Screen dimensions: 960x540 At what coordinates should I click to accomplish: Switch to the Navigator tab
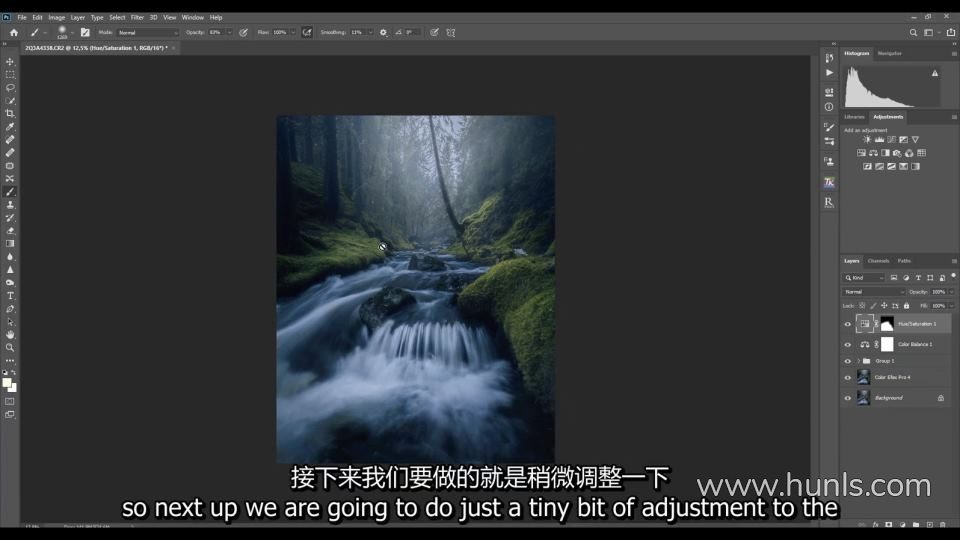(889, 53)
